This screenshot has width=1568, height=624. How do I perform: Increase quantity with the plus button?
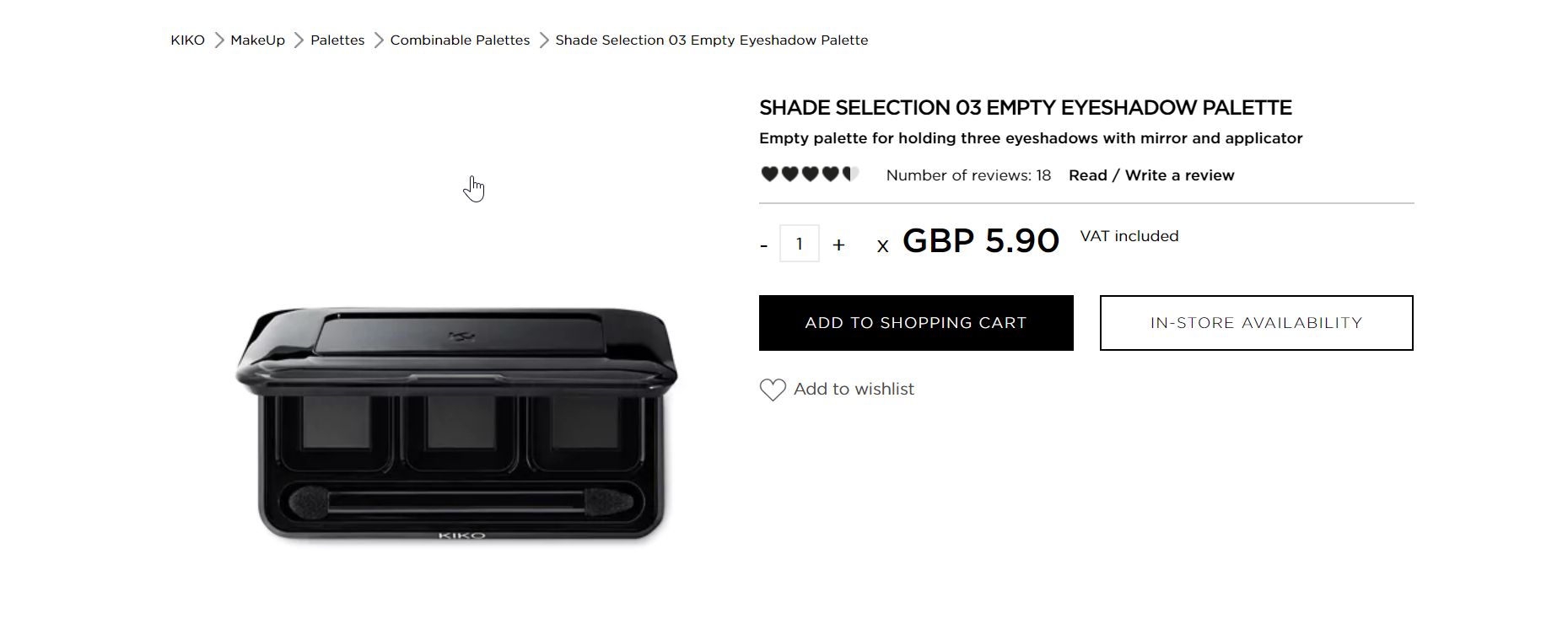(838, 245)
